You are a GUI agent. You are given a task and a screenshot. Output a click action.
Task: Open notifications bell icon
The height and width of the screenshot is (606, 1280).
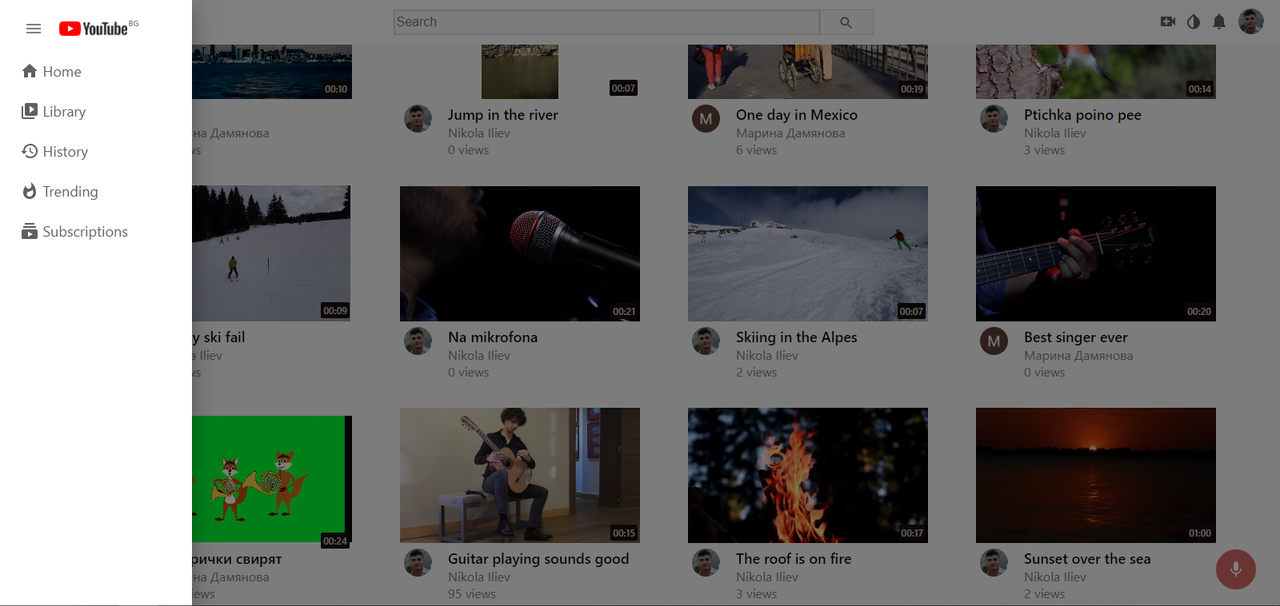1219,21
